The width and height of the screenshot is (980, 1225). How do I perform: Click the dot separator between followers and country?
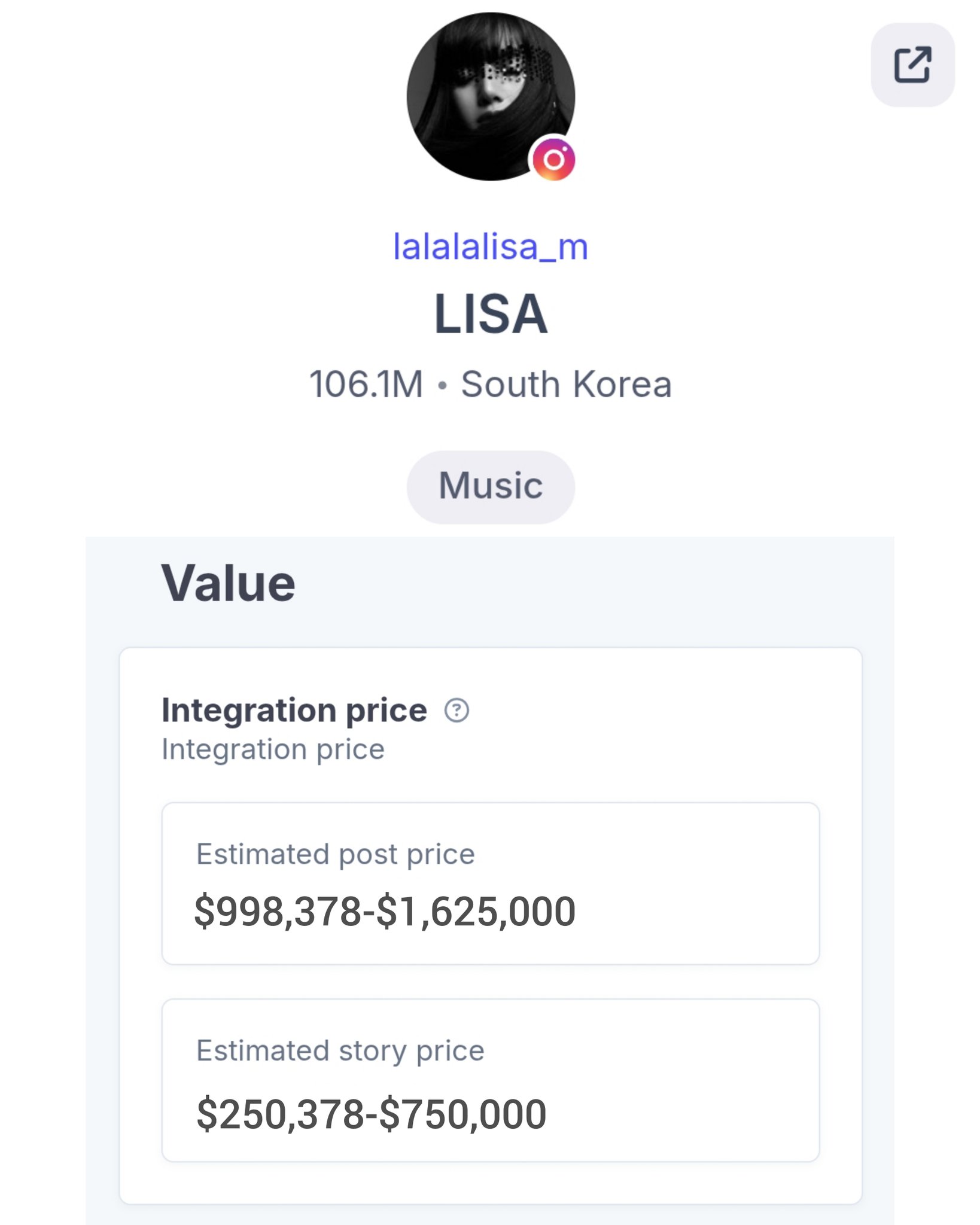tap(442, 385)
